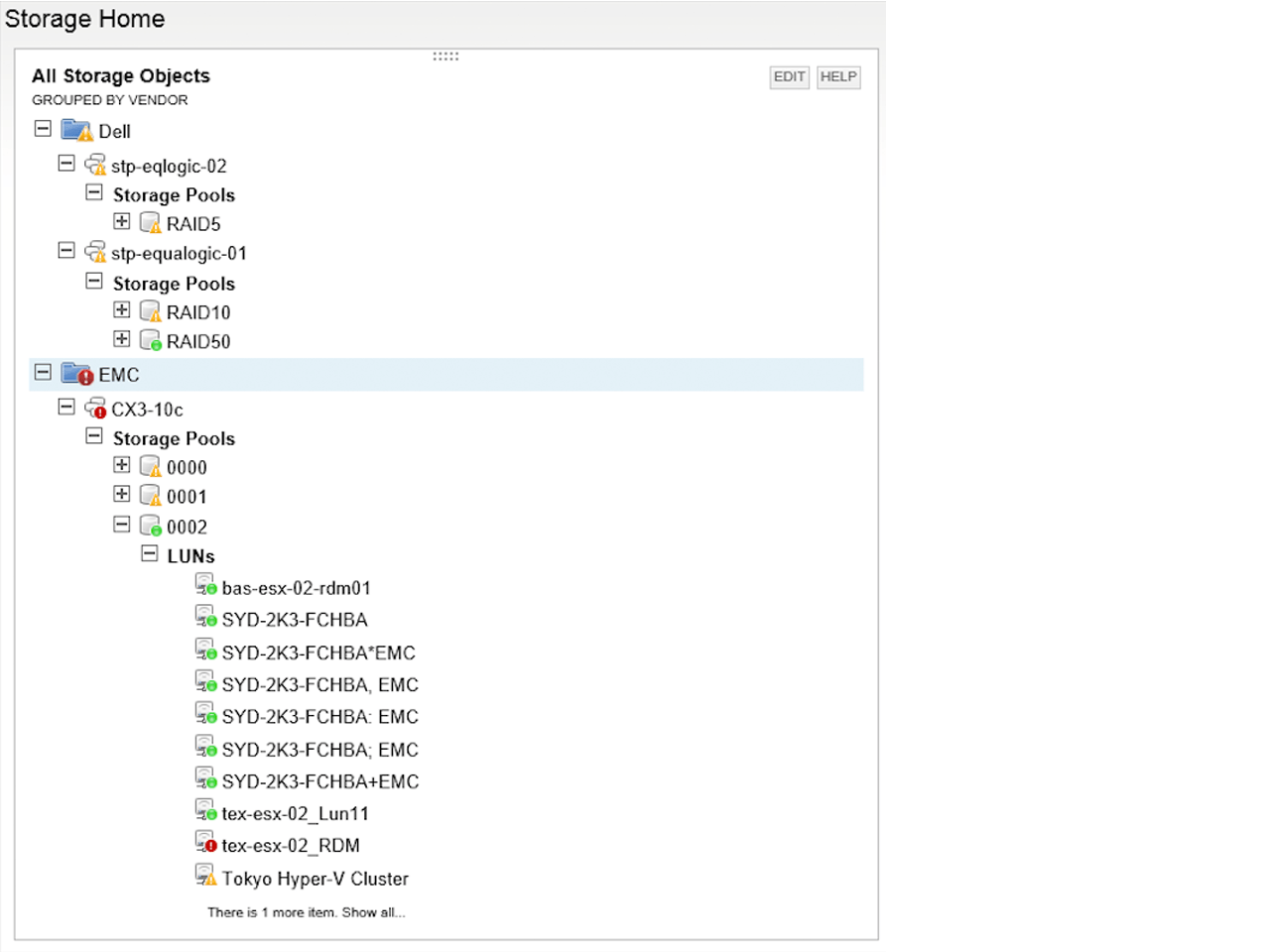Click the Show all... link
This screenshot has height=952, width=1270.
pos(374,912)
